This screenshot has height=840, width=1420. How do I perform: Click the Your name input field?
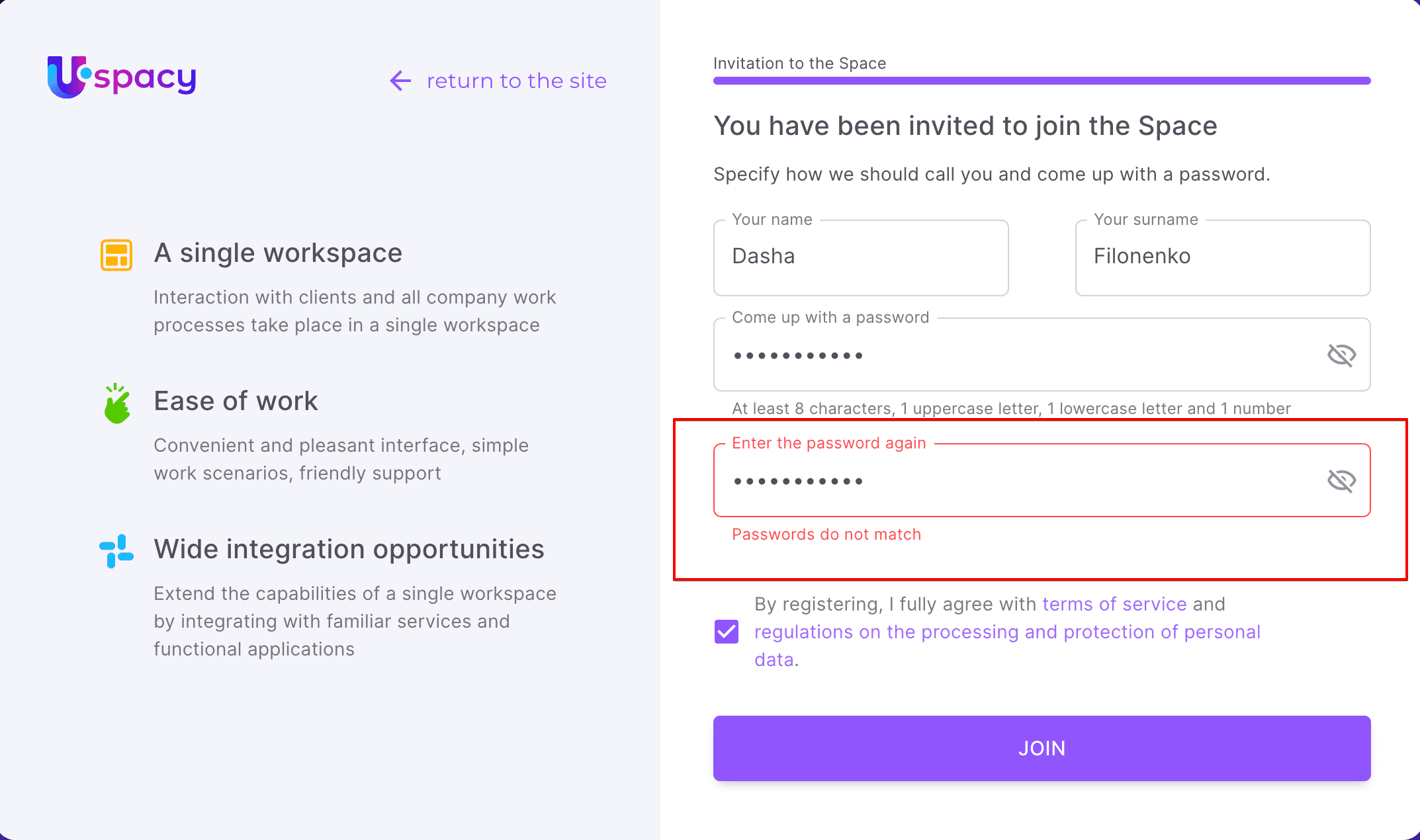coord(860,257)
